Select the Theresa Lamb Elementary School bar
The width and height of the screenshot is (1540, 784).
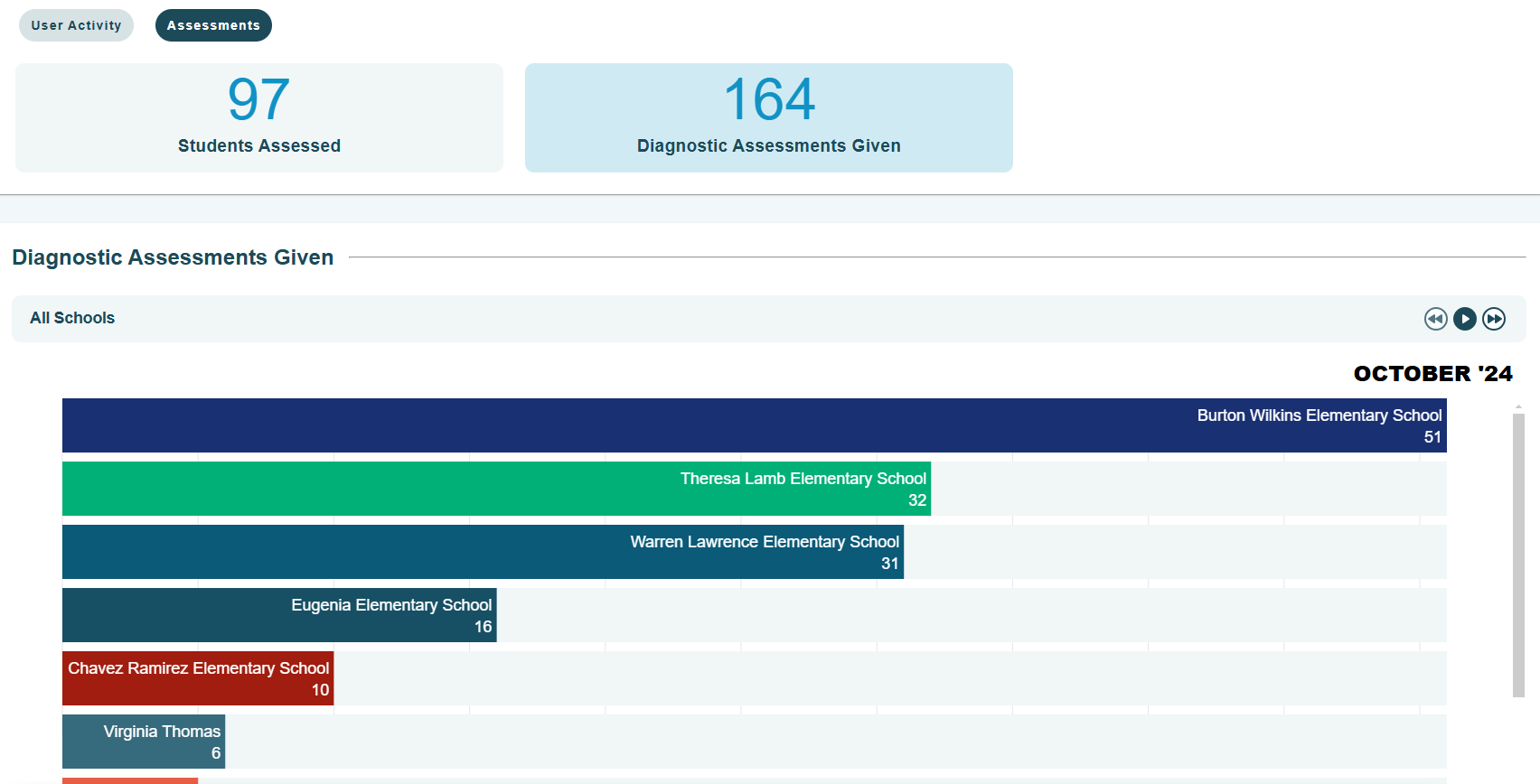tap(496, 489)
